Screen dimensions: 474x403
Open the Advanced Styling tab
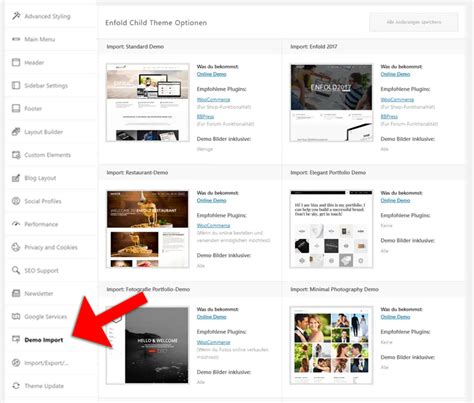point(52,16)
